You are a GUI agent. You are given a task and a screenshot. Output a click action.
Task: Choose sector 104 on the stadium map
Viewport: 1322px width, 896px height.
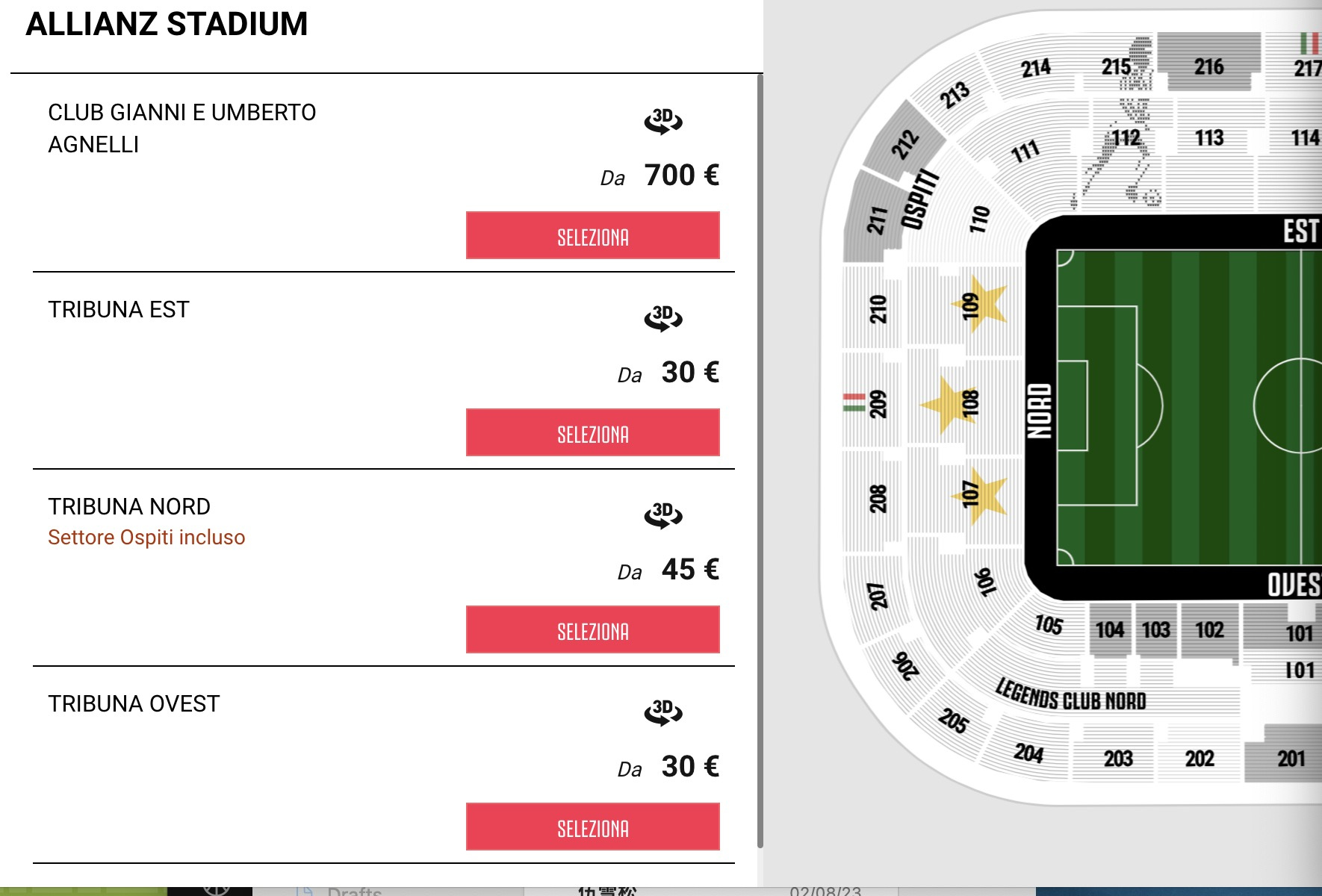coord(1110,629)
